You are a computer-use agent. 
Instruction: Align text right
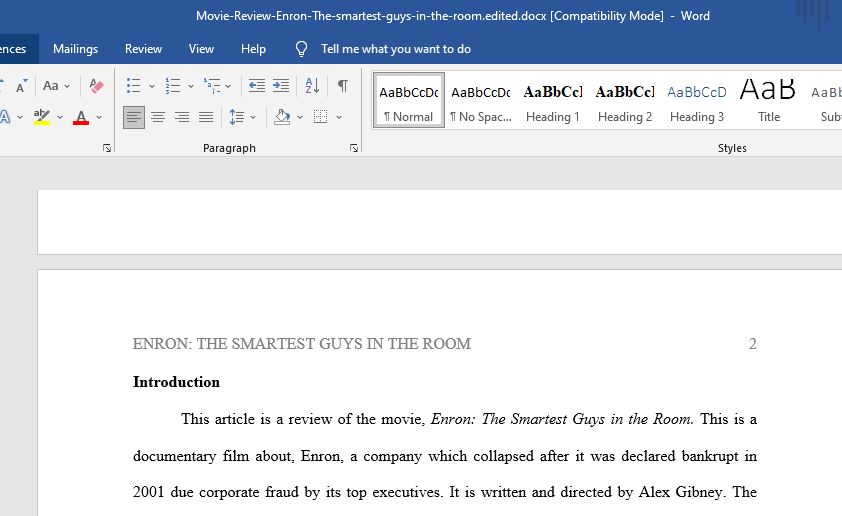(182, 117)
